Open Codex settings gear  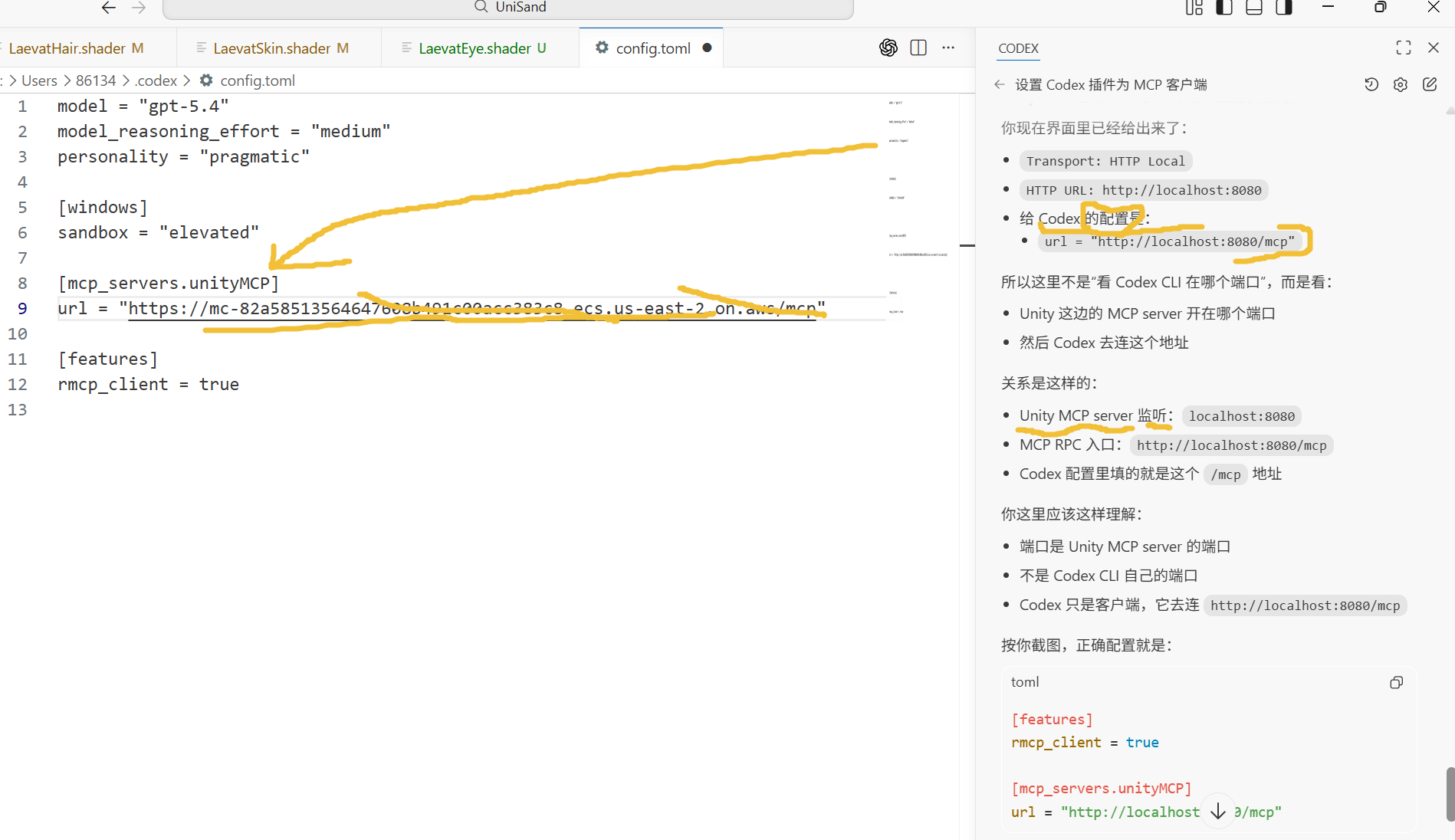(1401, 84)
